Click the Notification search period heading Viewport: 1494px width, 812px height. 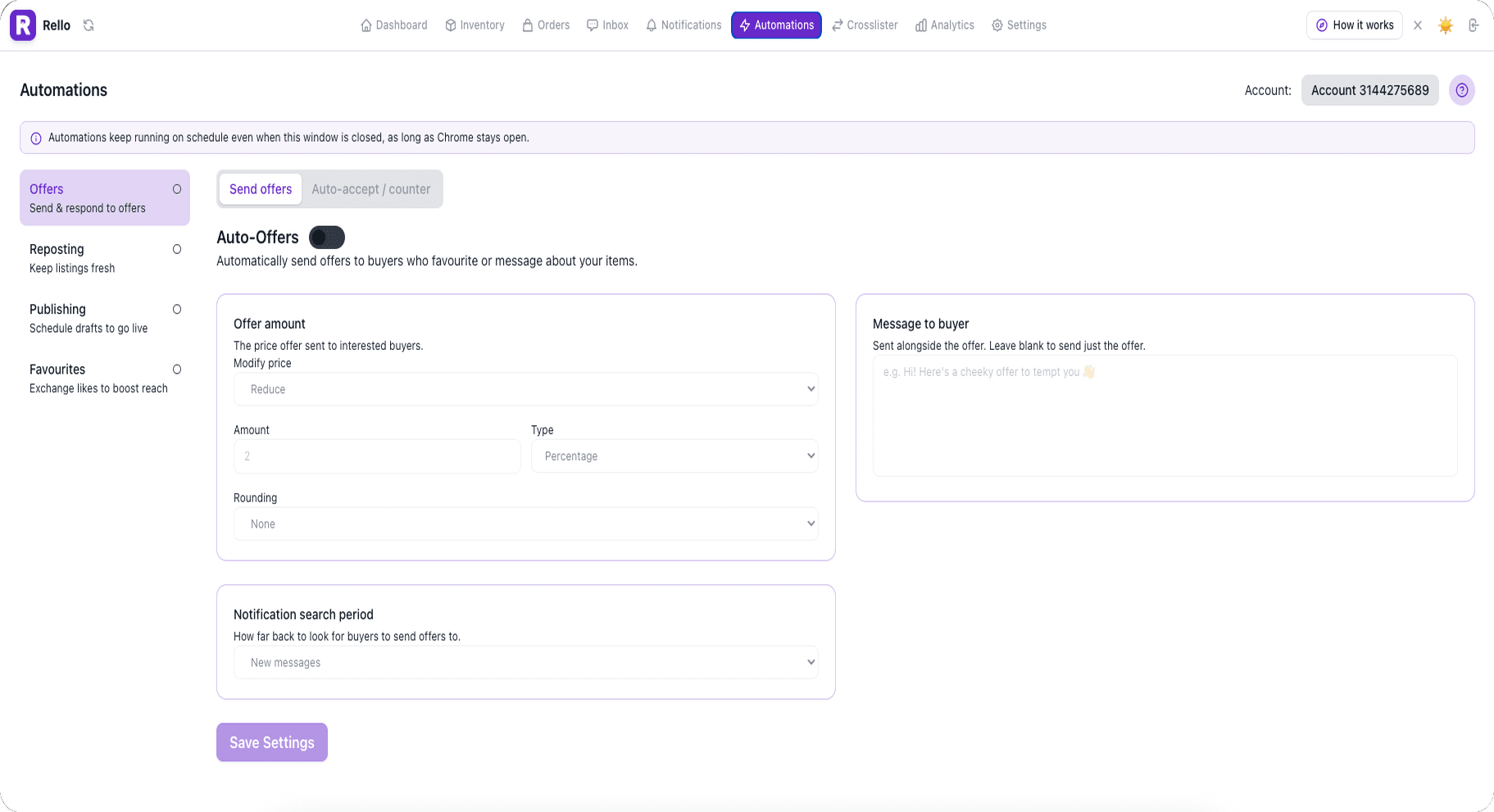click(303, 615)
